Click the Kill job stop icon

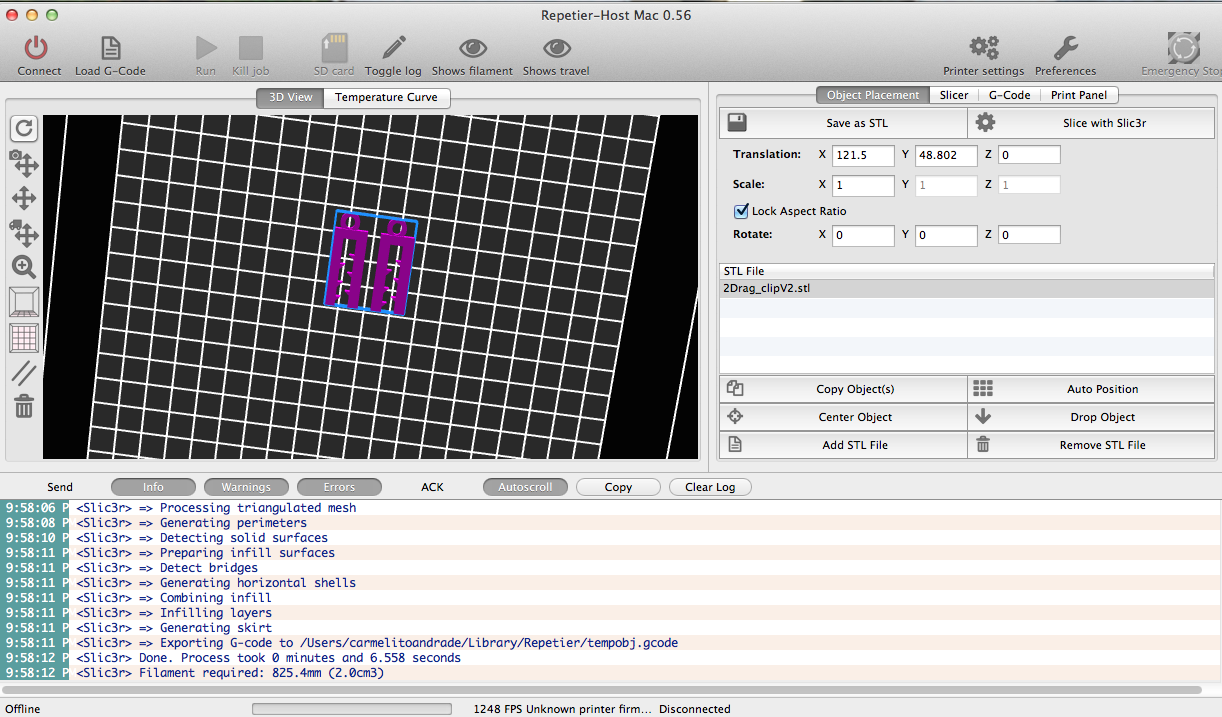(250, 47)
